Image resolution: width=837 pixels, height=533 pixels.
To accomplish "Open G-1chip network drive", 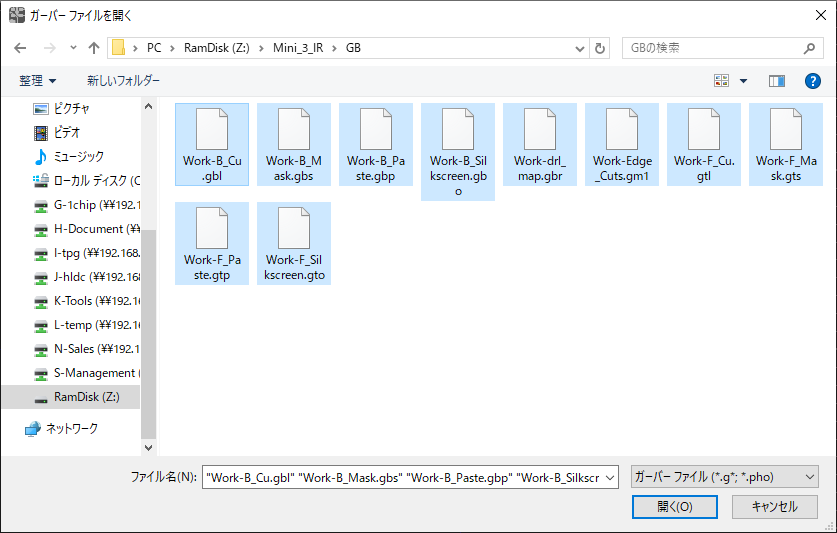I will (x=86, y=205).
